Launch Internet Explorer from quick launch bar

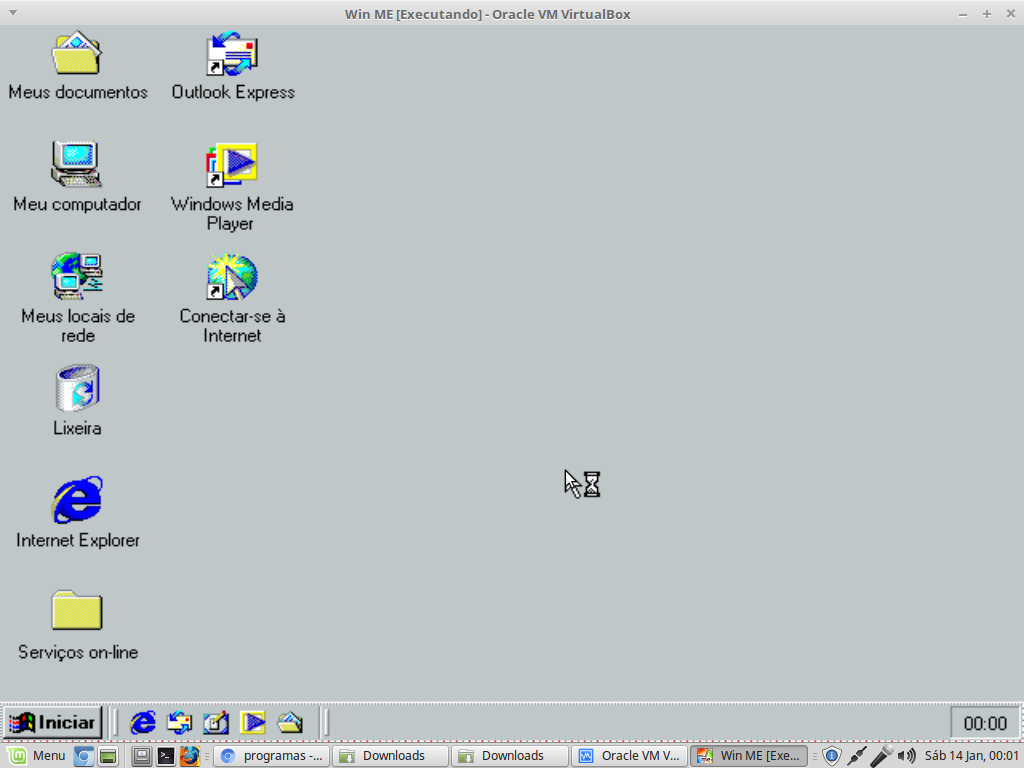[142, 723]
